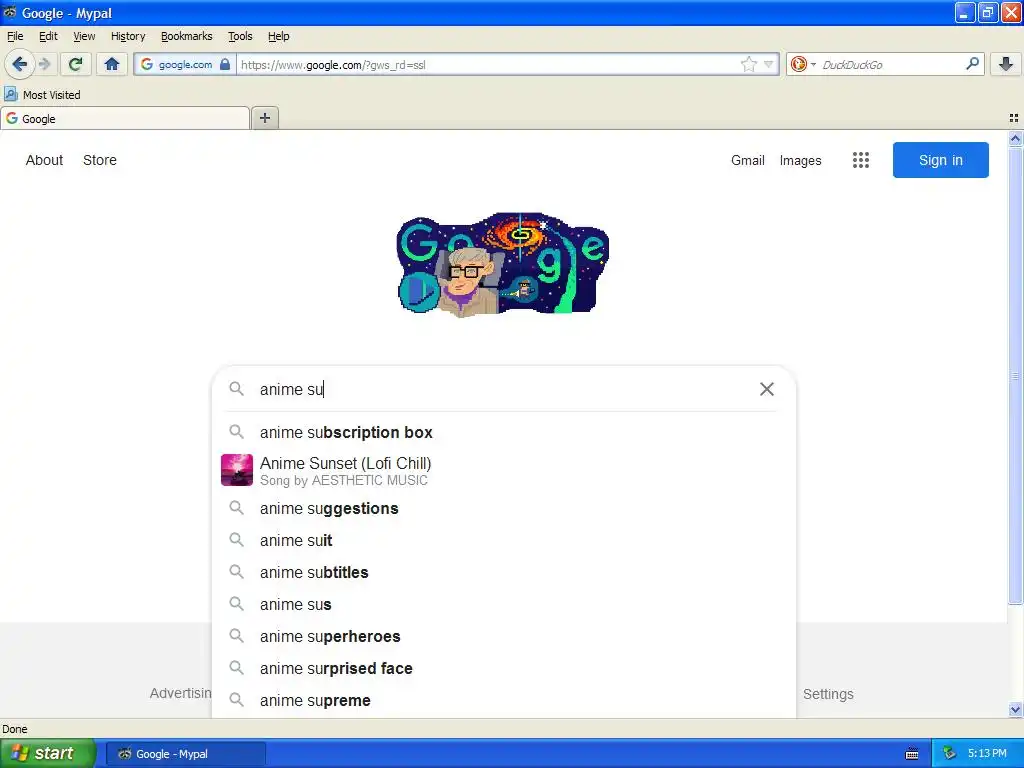The image size is (1024, 768).
Task: Click the search bar magnifier icon
Action: coord(972,64)
